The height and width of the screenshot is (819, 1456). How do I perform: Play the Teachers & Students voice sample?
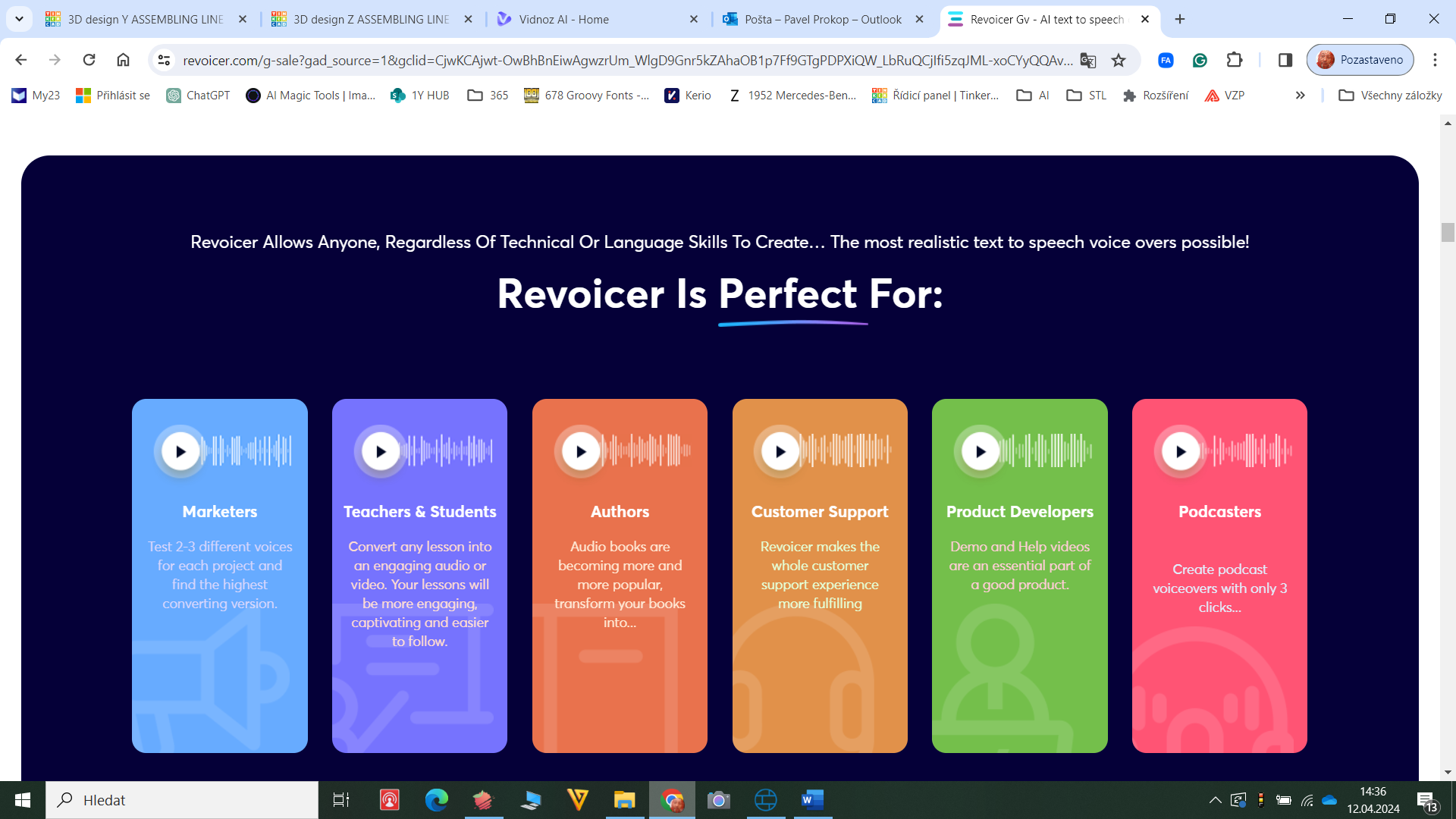(381, 451)
